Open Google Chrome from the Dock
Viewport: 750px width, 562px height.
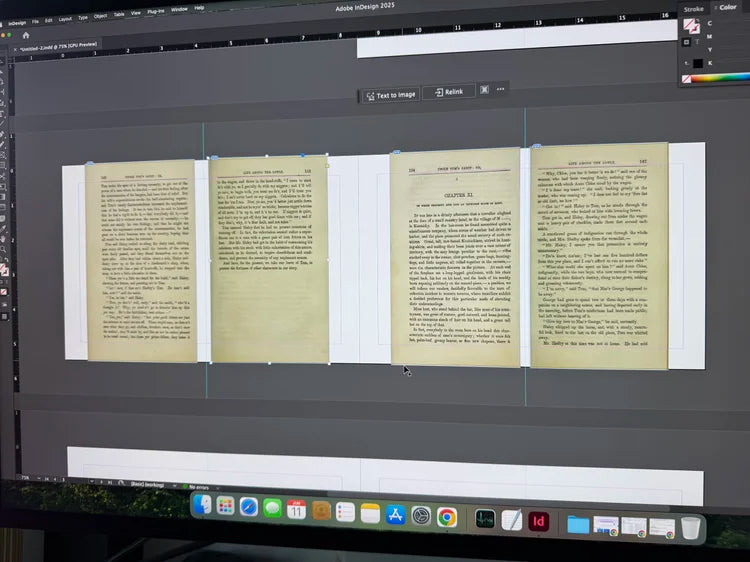tap(447, 518)
